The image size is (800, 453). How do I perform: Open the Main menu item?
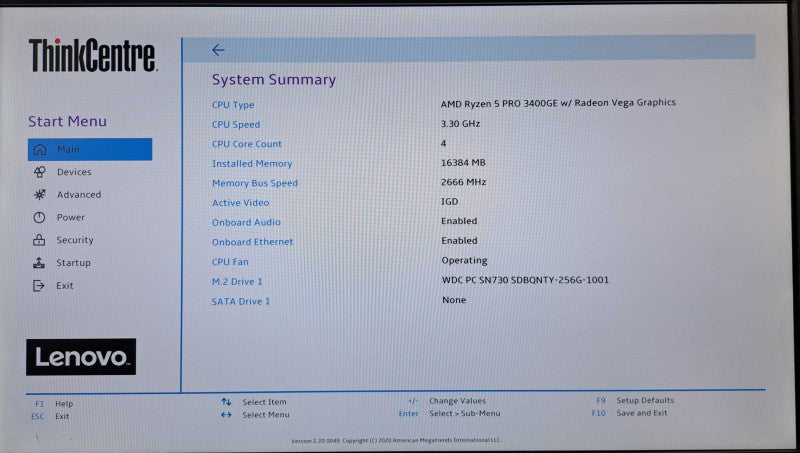point(90,149)
